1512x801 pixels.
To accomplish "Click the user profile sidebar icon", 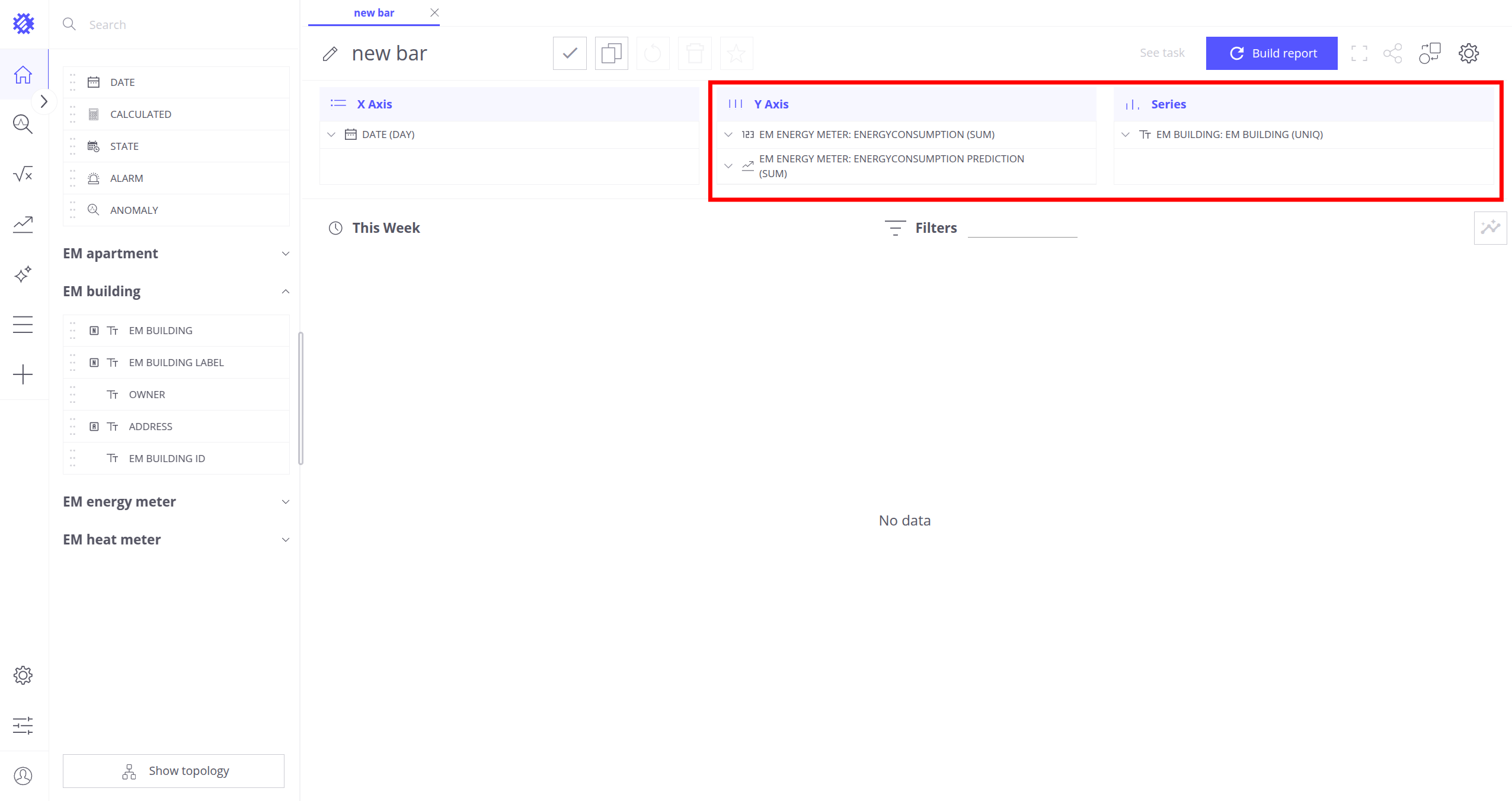I will click(23, 776).
